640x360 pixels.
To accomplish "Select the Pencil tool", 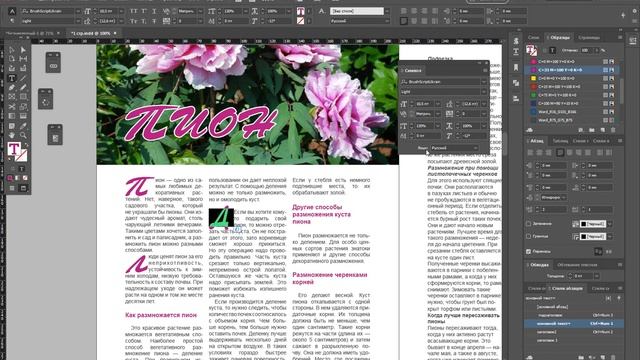I will tap(23, 87).
